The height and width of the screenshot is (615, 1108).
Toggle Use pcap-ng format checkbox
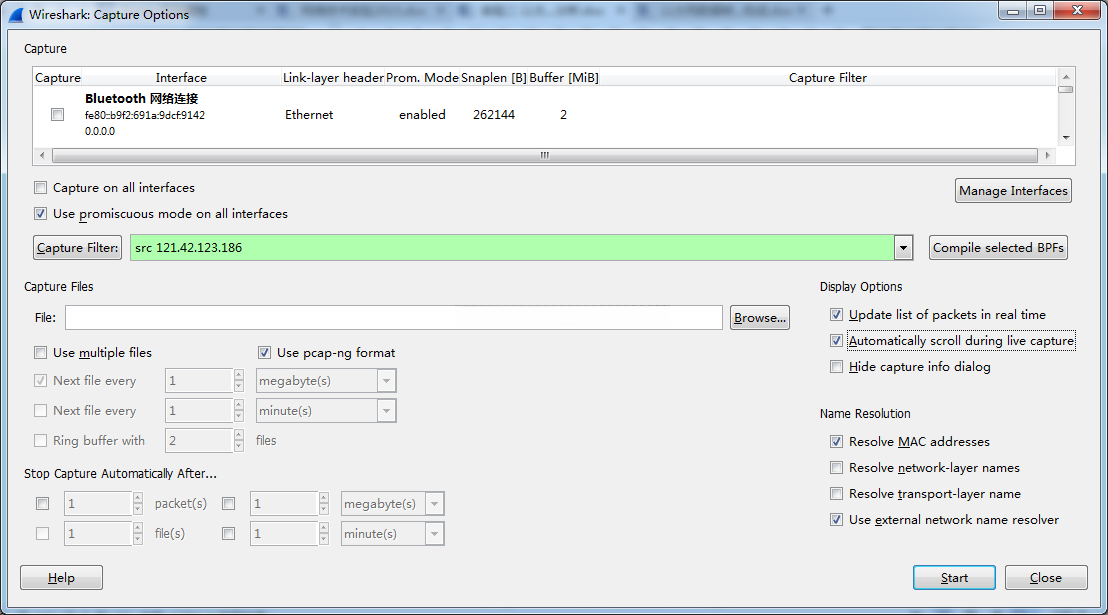point(264,353)
